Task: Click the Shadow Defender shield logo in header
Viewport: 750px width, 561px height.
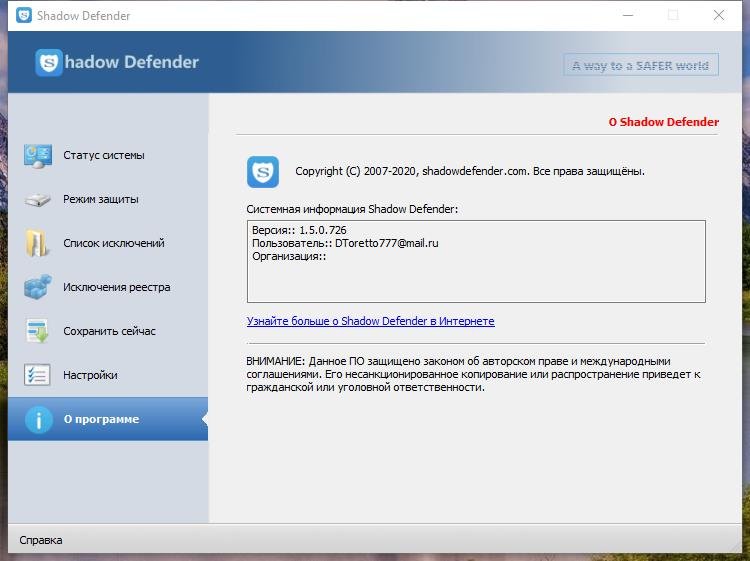Action: pos(49,62)
